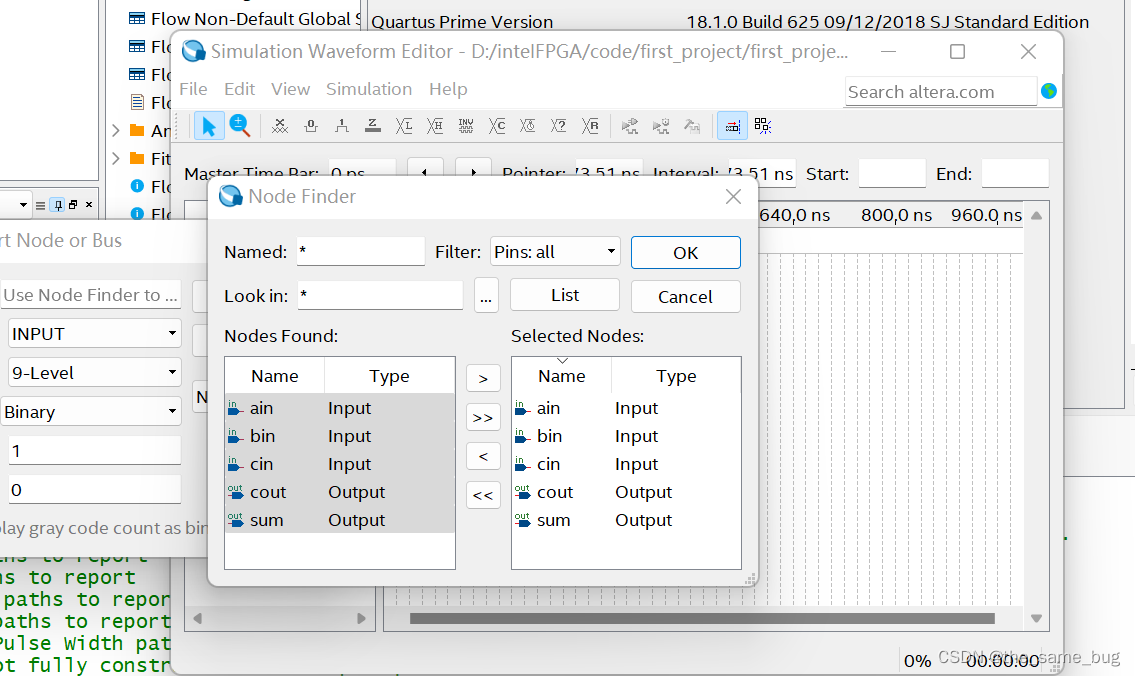Select 'cout' in Selected Nodes list

click(x=626, y=492)
